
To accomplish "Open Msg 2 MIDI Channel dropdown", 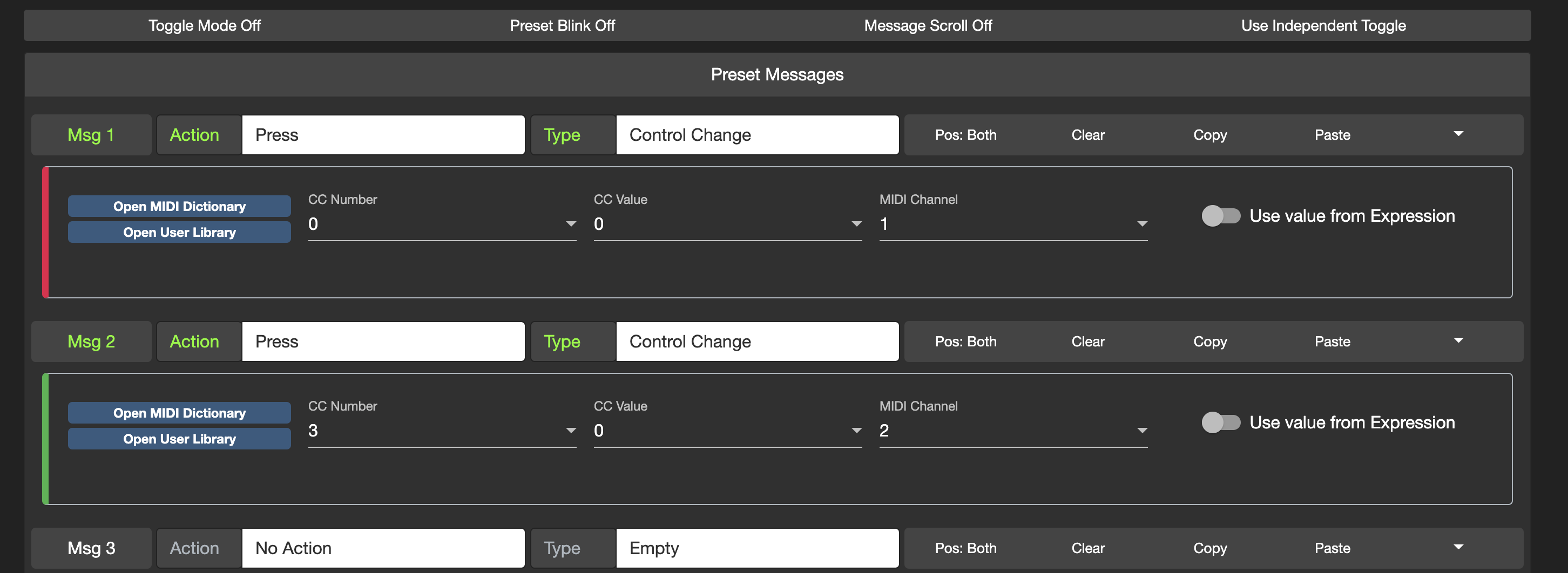I will [1013, 431].
